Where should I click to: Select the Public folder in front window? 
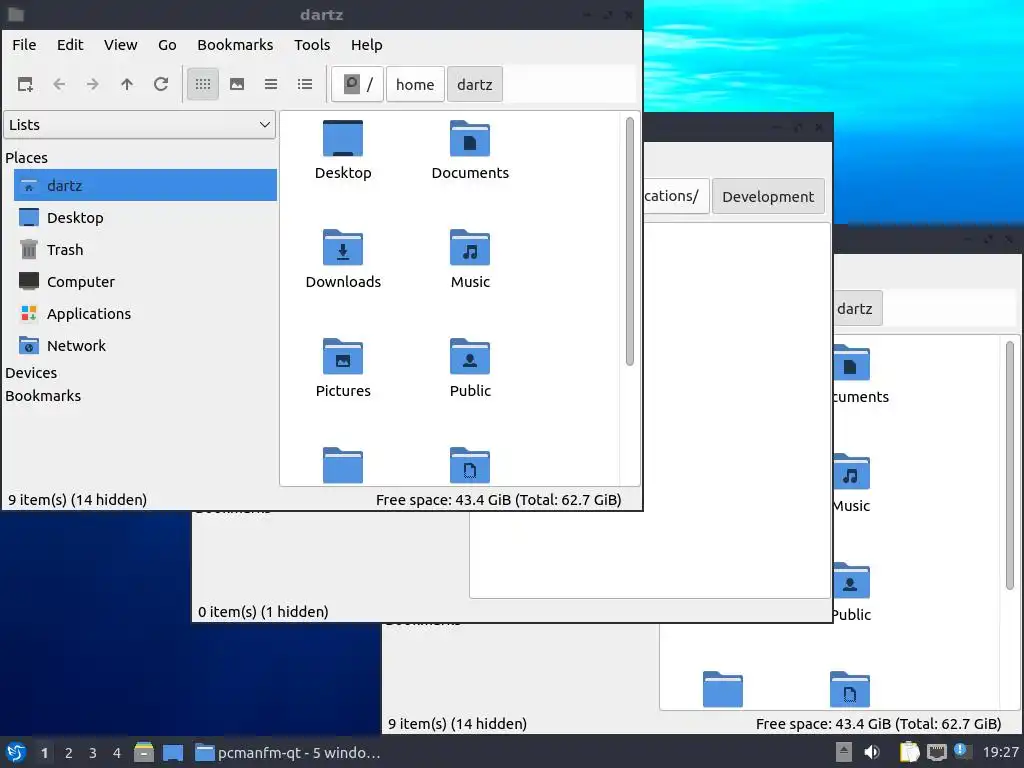click(x=470, y=368)
